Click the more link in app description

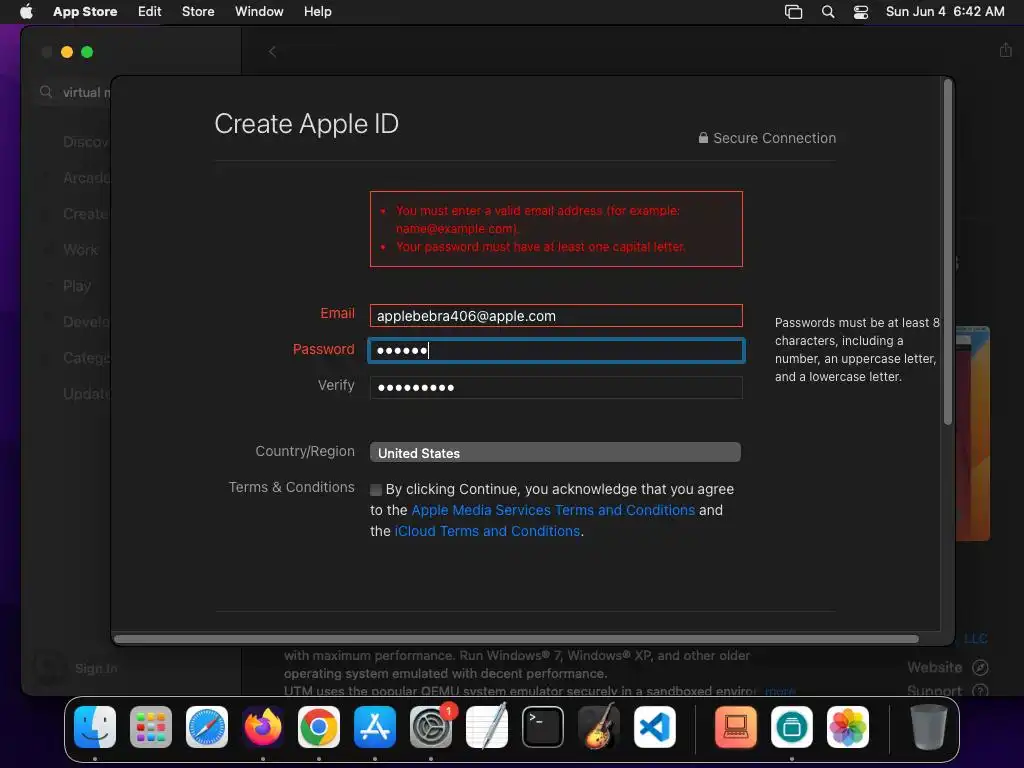780,691
